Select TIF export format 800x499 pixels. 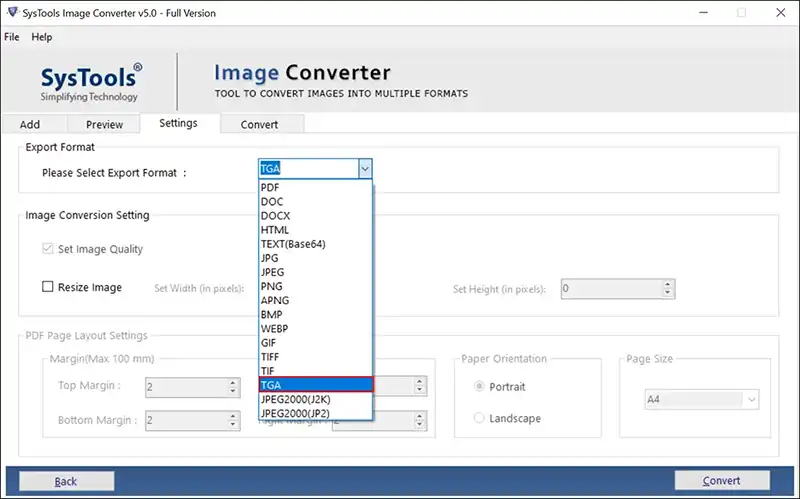pyautogui.click(x=315, y=371)
